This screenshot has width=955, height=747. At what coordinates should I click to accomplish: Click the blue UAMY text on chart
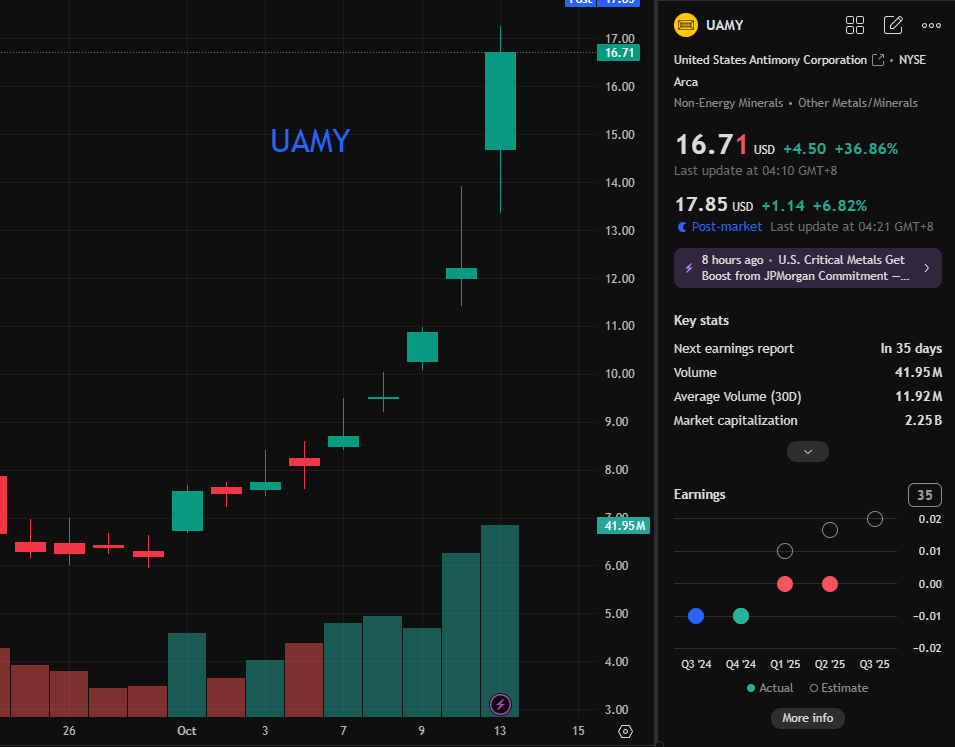click(310, 141)
